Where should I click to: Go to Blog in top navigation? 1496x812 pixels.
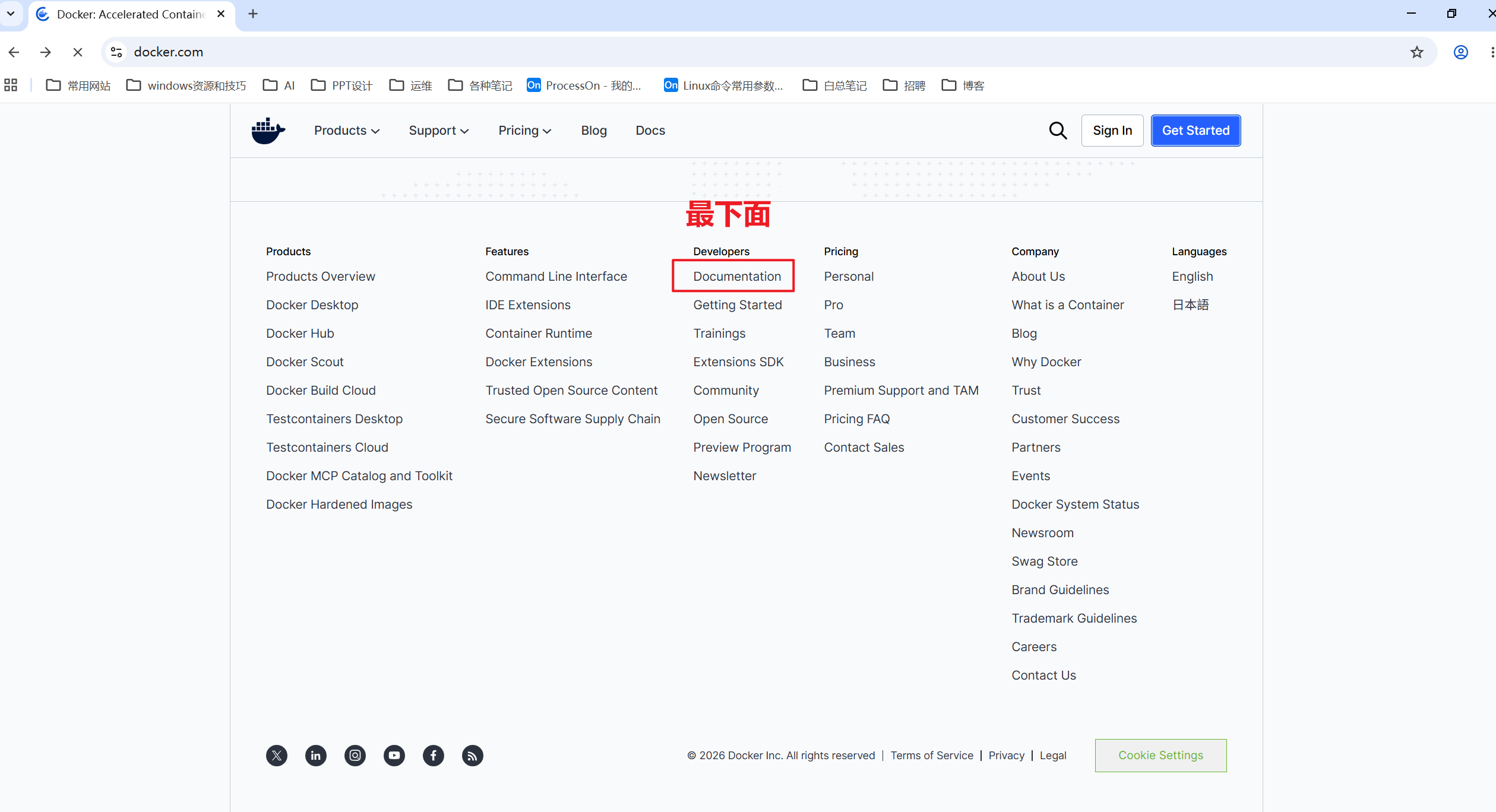coord(594,131)
